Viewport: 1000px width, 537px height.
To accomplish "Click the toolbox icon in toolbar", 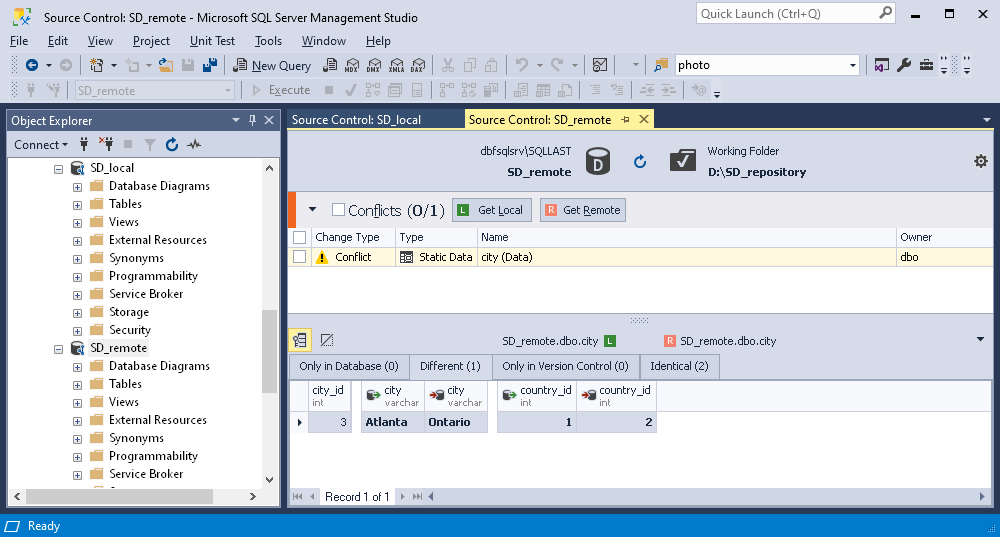I will click(x=926, y=65).
